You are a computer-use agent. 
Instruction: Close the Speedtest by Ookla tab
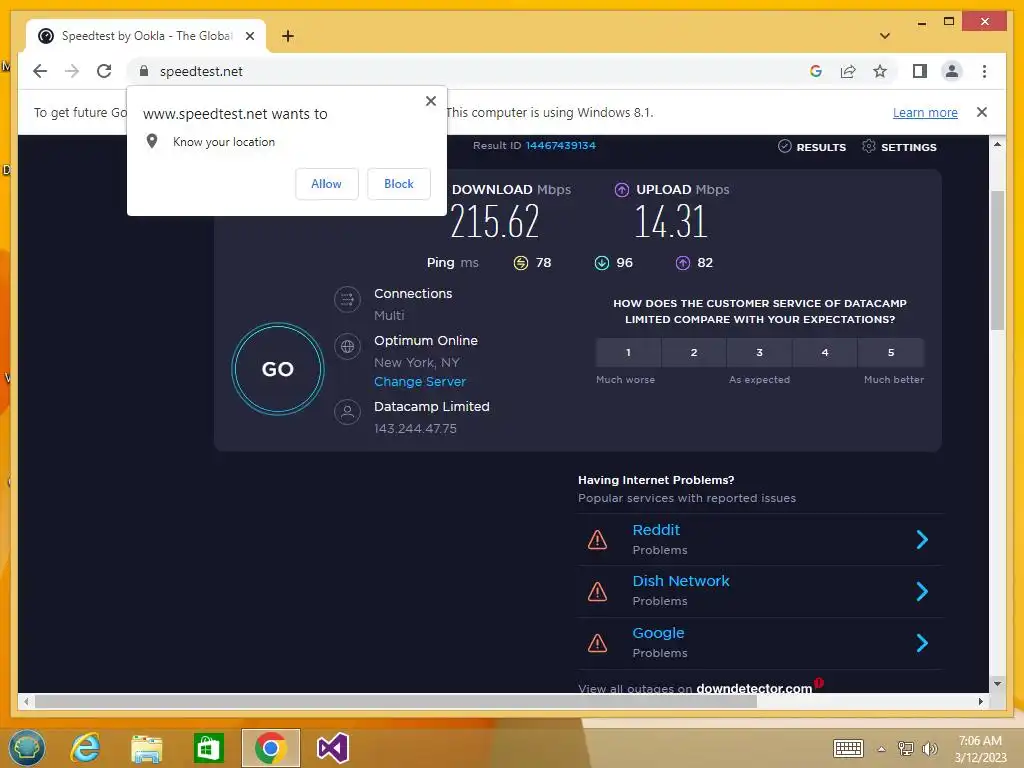[249, 36]
